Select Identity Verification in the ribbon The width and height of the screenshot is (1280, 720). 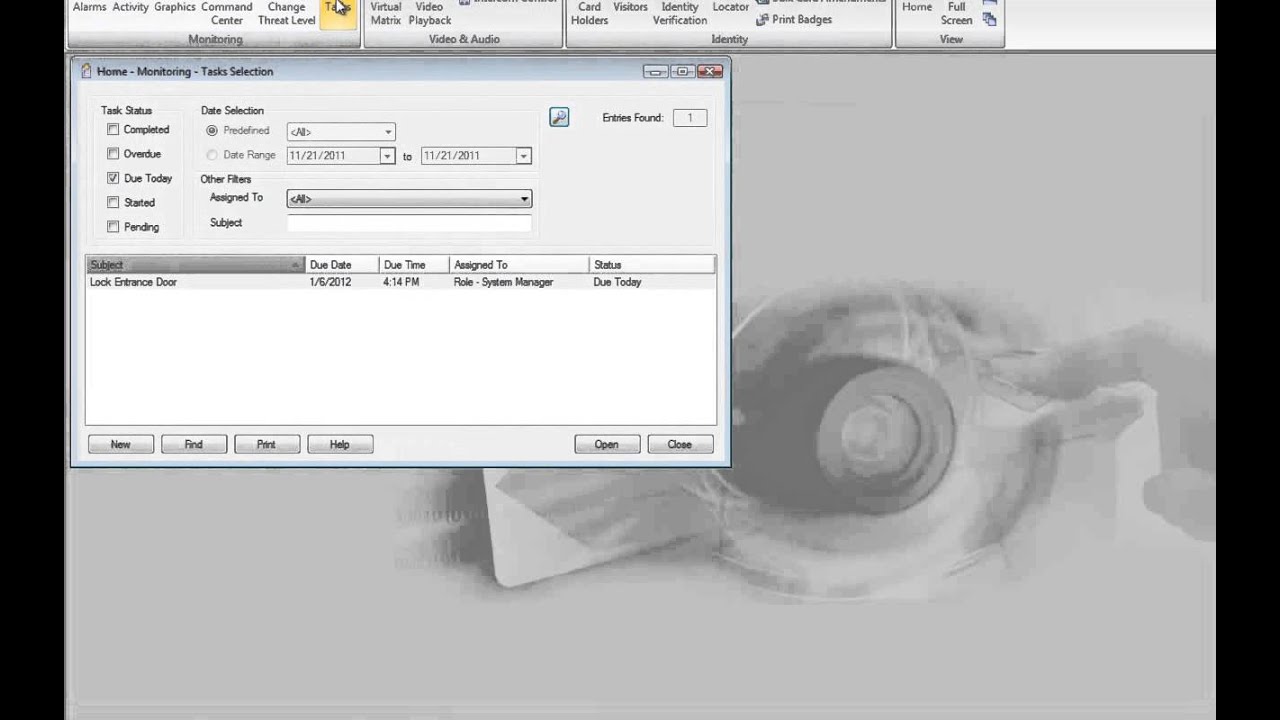pyautogui.click(x=680, y=13)
